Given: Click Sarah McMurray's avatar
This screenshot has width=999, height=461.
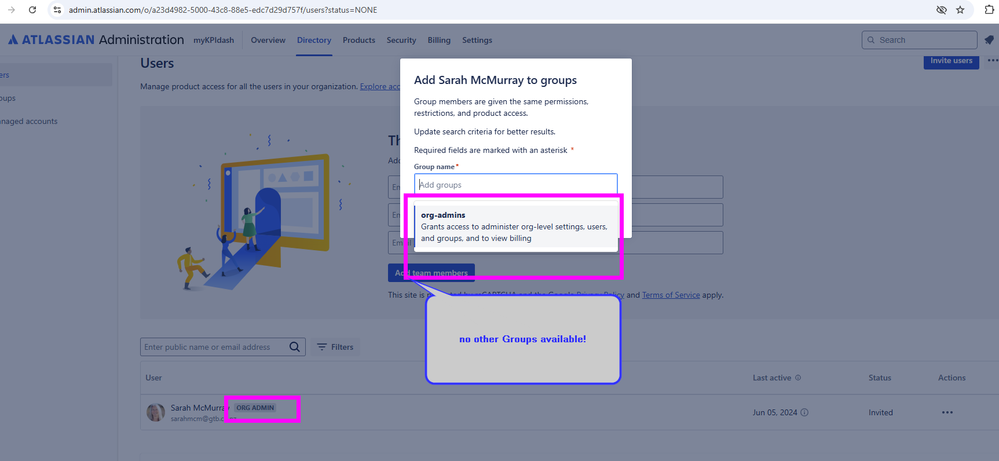Looking at the screenshot, I should pyautogui.click(x=155, y=413).
